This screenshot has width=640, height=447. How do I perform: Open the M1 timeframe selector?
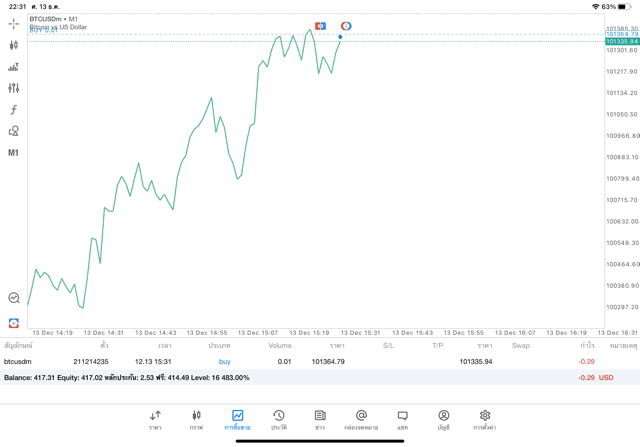tap(14, 153)
